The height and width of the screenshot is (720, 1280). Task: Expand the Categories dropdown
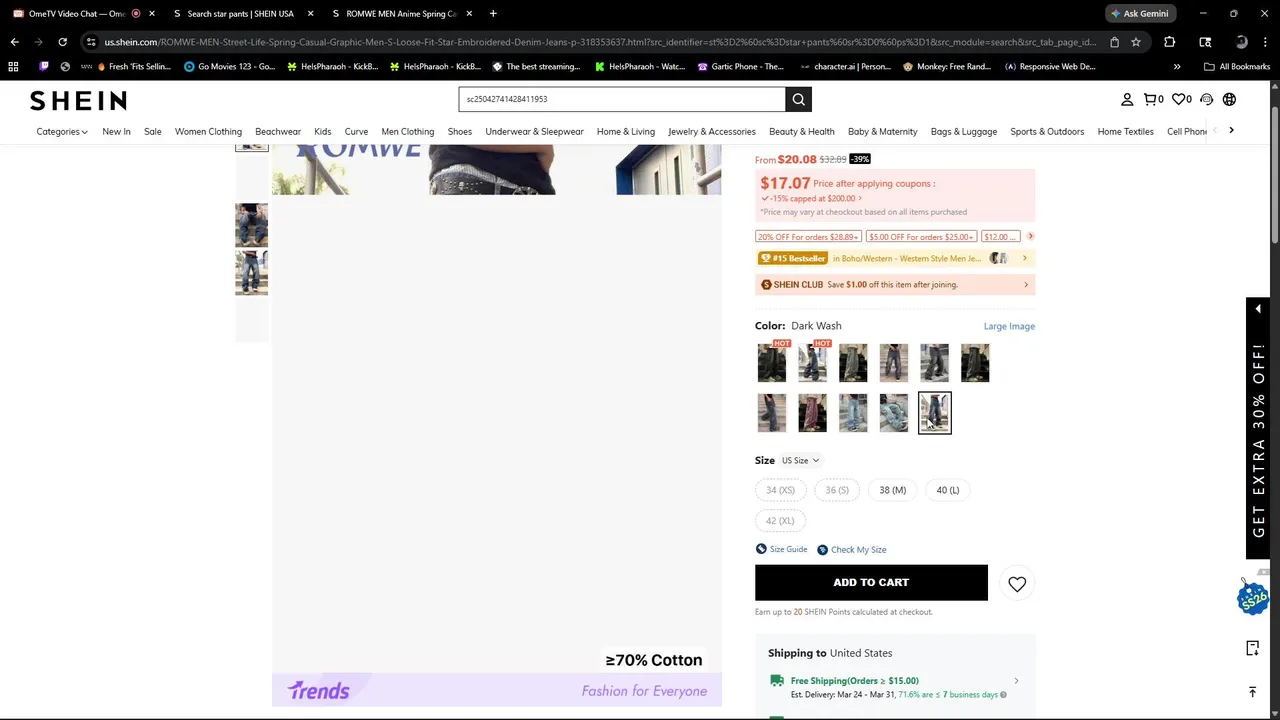(x=62, y=131)
